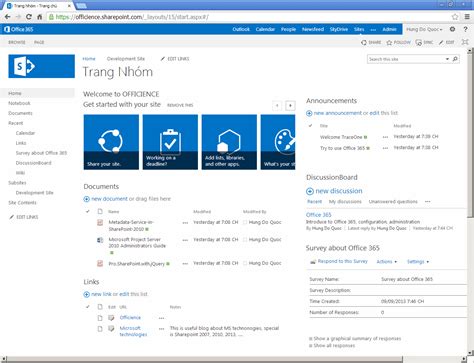Open ellipsis menu for Welcome TraceOne announcement

[385, 137]
